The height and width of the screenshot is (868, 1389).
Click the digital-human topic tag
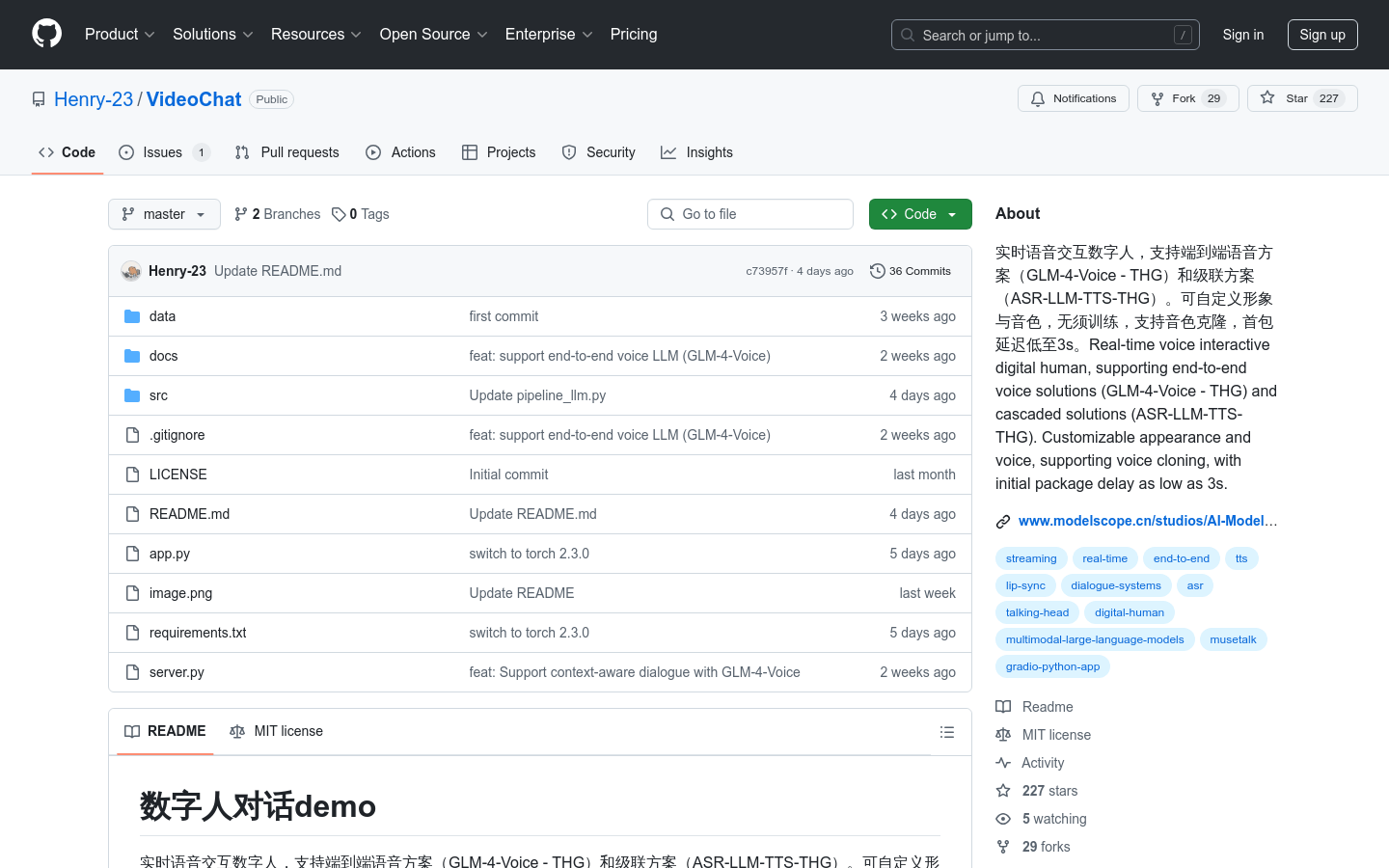1130,612
